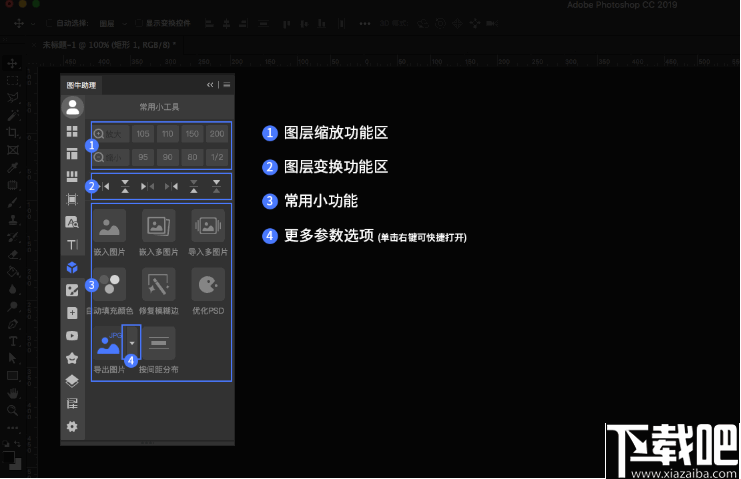This screenshot has height=479, width=741.
Task: Open the 图层 auto-select dropdown
Action: click(113, 24)
